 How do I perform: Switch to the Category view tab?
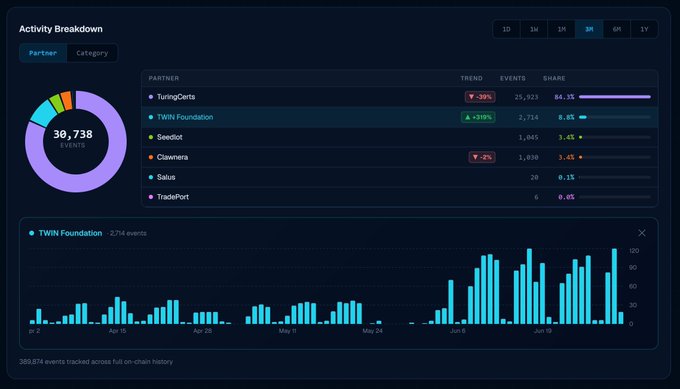tap(92, 53)
